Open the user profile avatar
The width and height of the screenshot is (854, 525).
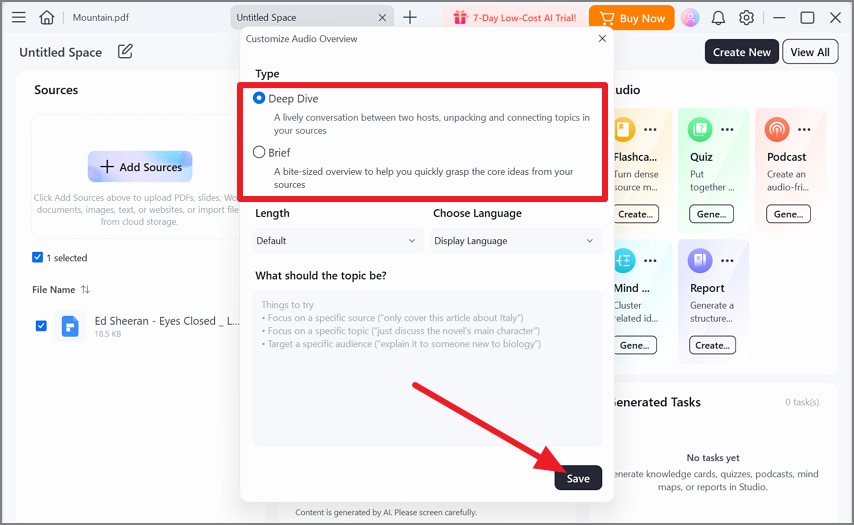690,18
